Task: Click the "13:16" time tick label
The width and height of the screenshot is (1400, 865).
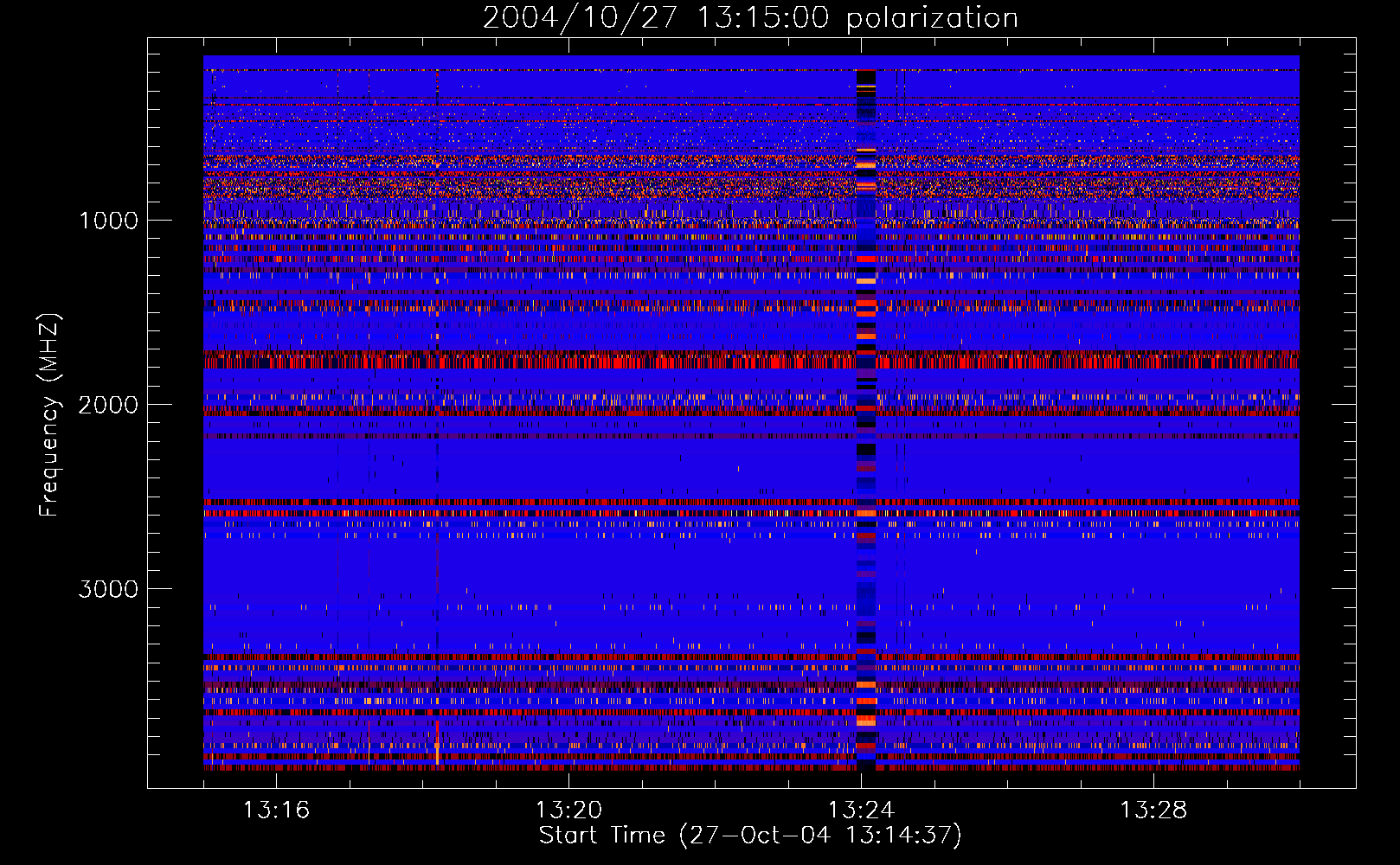Action: click(x=276, y=810)
